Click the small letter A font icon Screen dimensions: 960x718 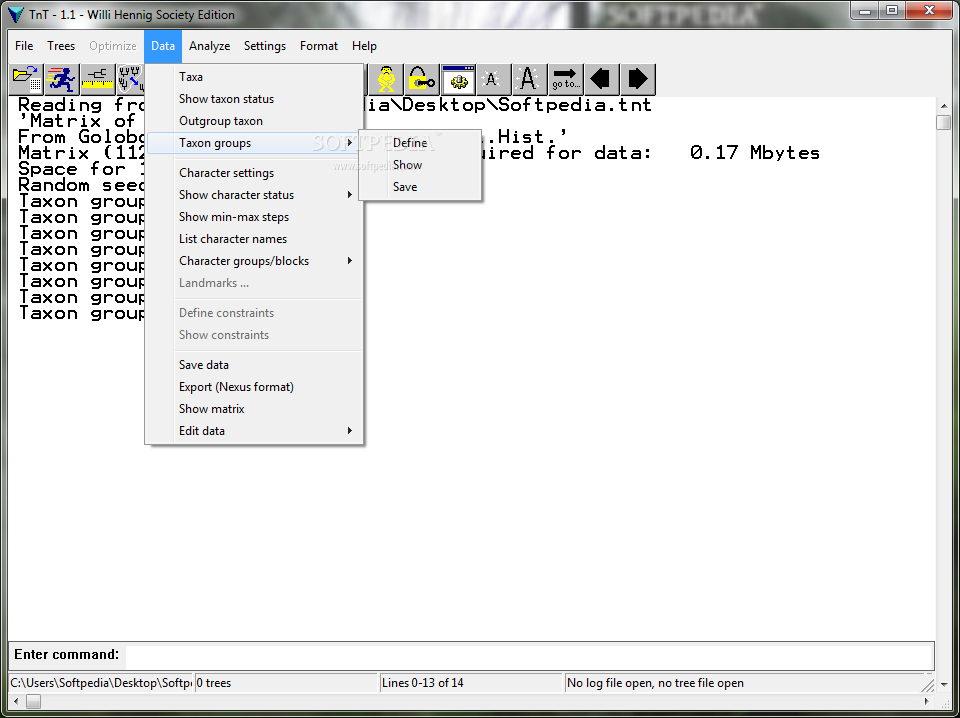[x=493, y=79]
